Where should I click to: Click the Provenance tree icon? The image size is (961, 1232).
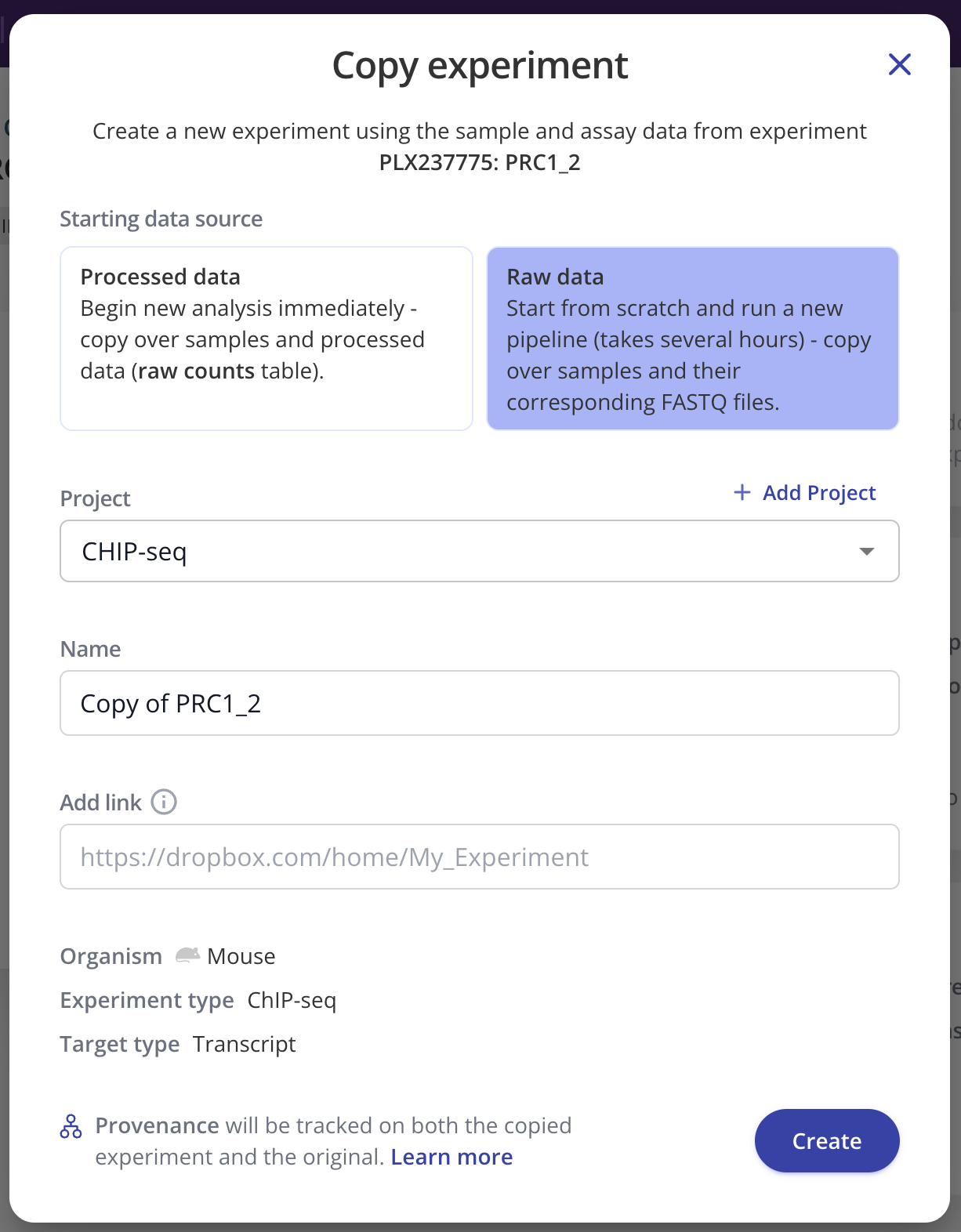71,1127
